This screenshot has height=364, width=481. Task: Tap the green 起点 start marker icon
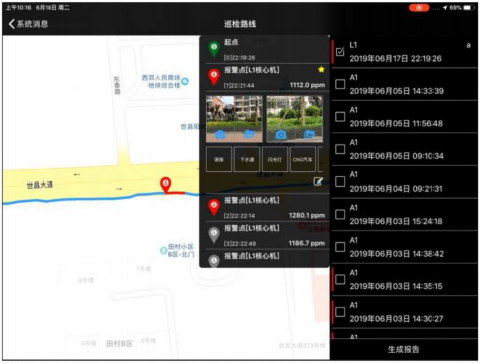click(x=214, y=49)
